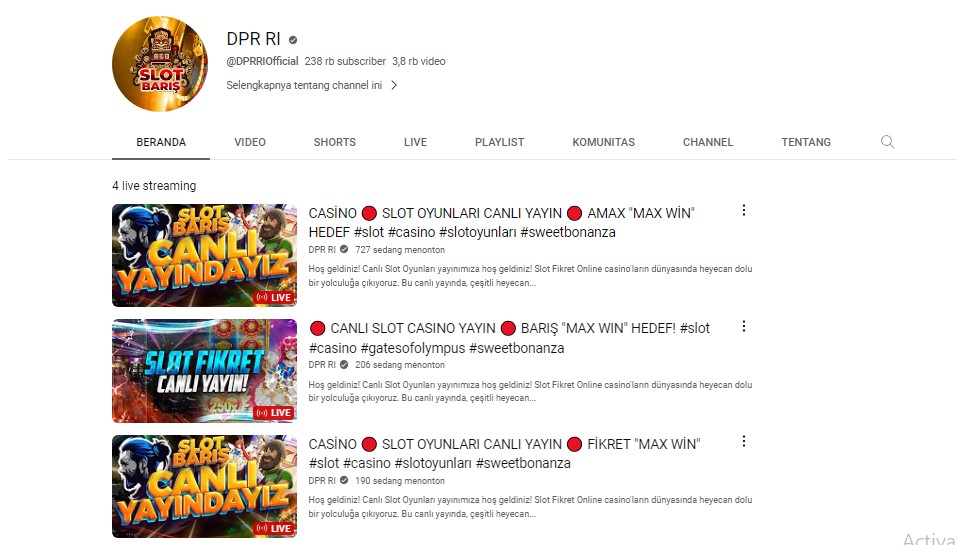Click DPR RI channel name under BARIŞ stream

322,364
